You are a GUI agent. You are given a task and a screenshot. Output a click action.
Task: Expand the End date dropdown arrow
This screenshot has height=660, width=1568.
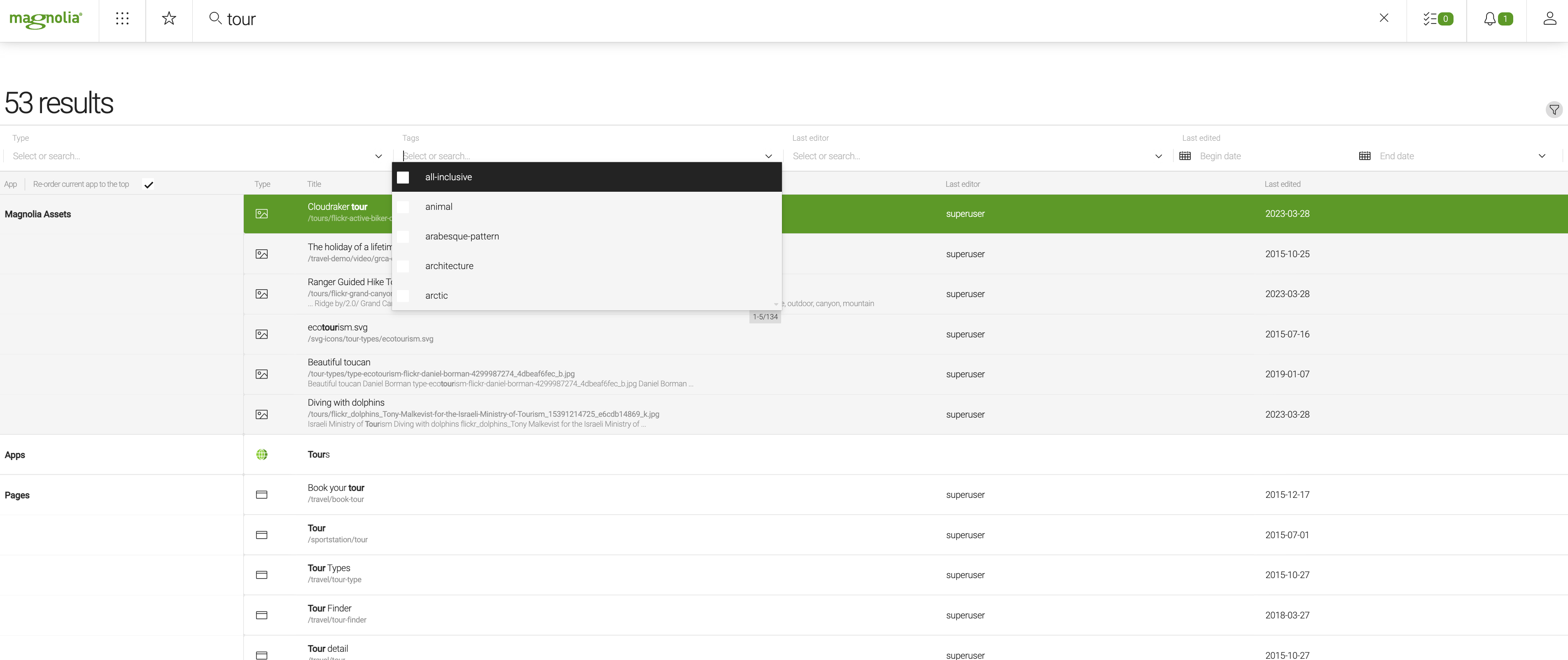1542,156
